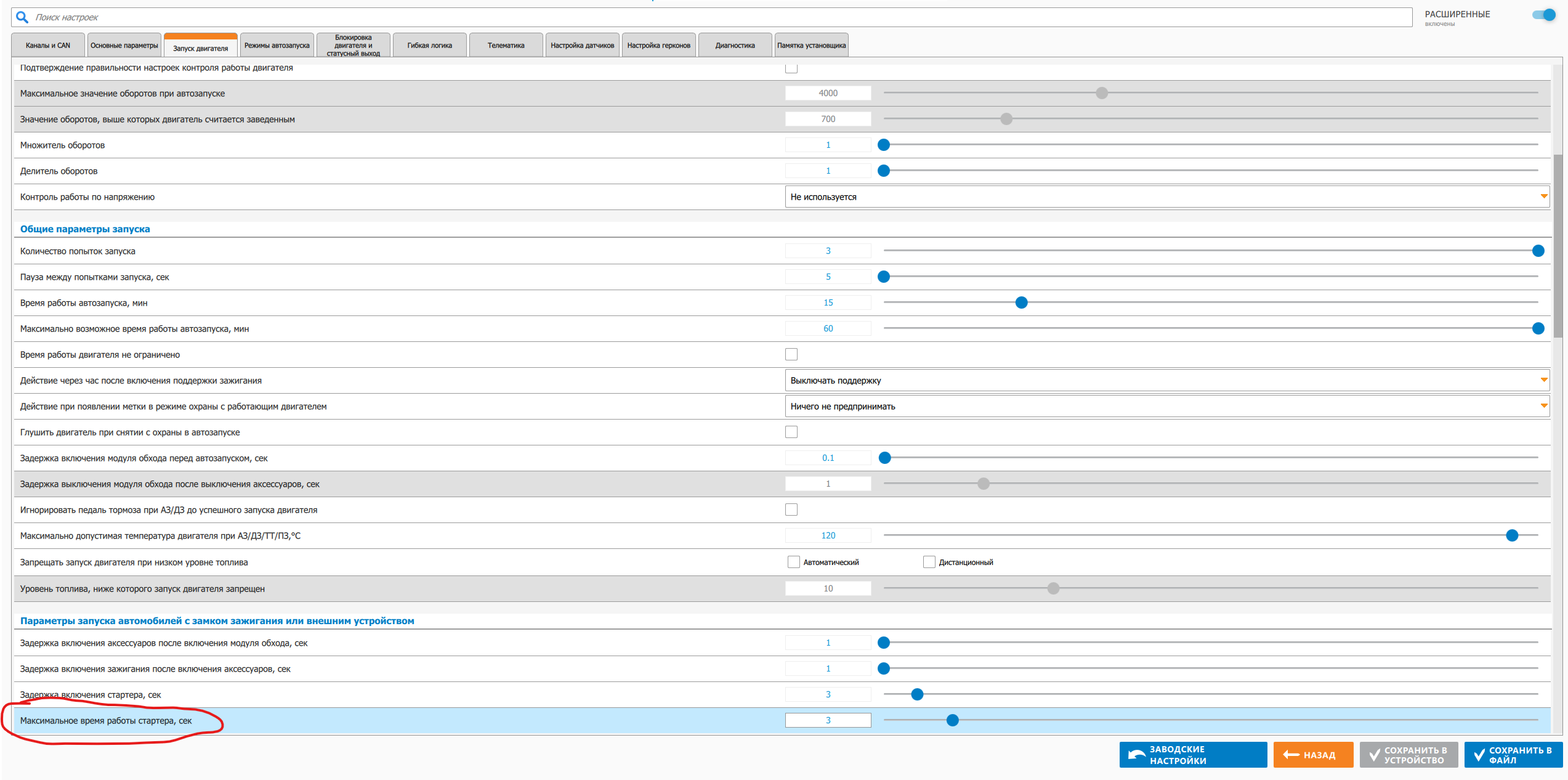Click the Количество попыток запуска value field
1568x780 pixels.
tap(828, 251)
